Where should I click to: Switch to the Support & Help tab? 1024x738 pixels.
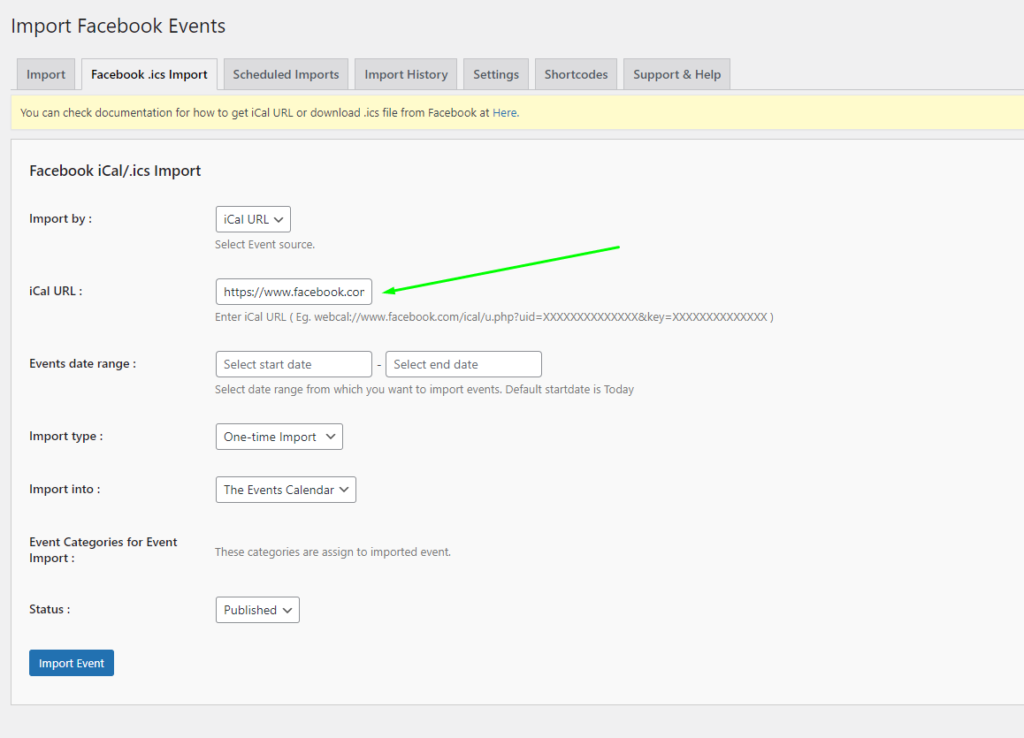676,73
